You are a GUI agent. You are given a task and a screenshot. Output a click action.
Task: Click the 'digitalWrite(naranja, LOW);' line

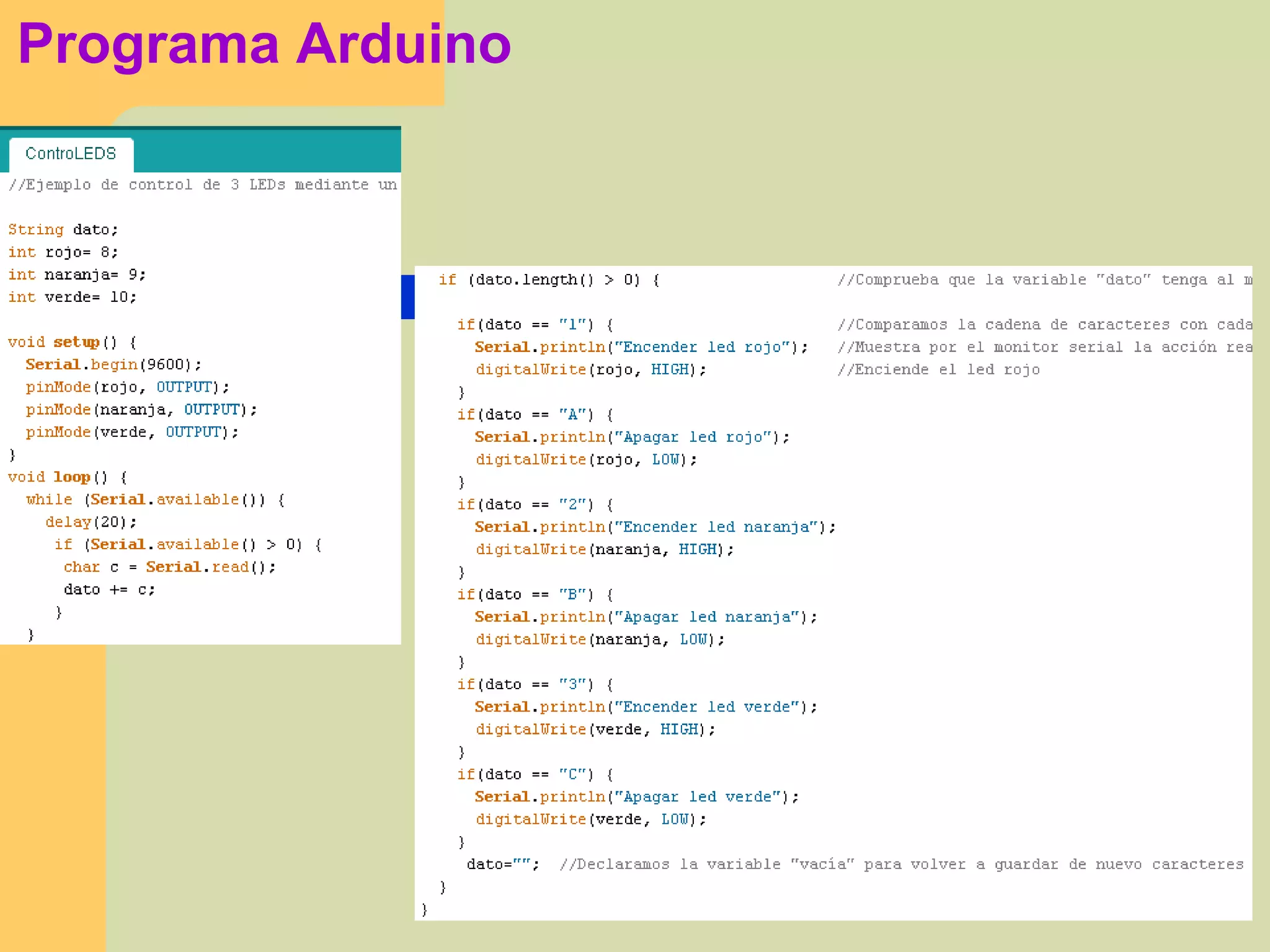[x=600, y=640]
